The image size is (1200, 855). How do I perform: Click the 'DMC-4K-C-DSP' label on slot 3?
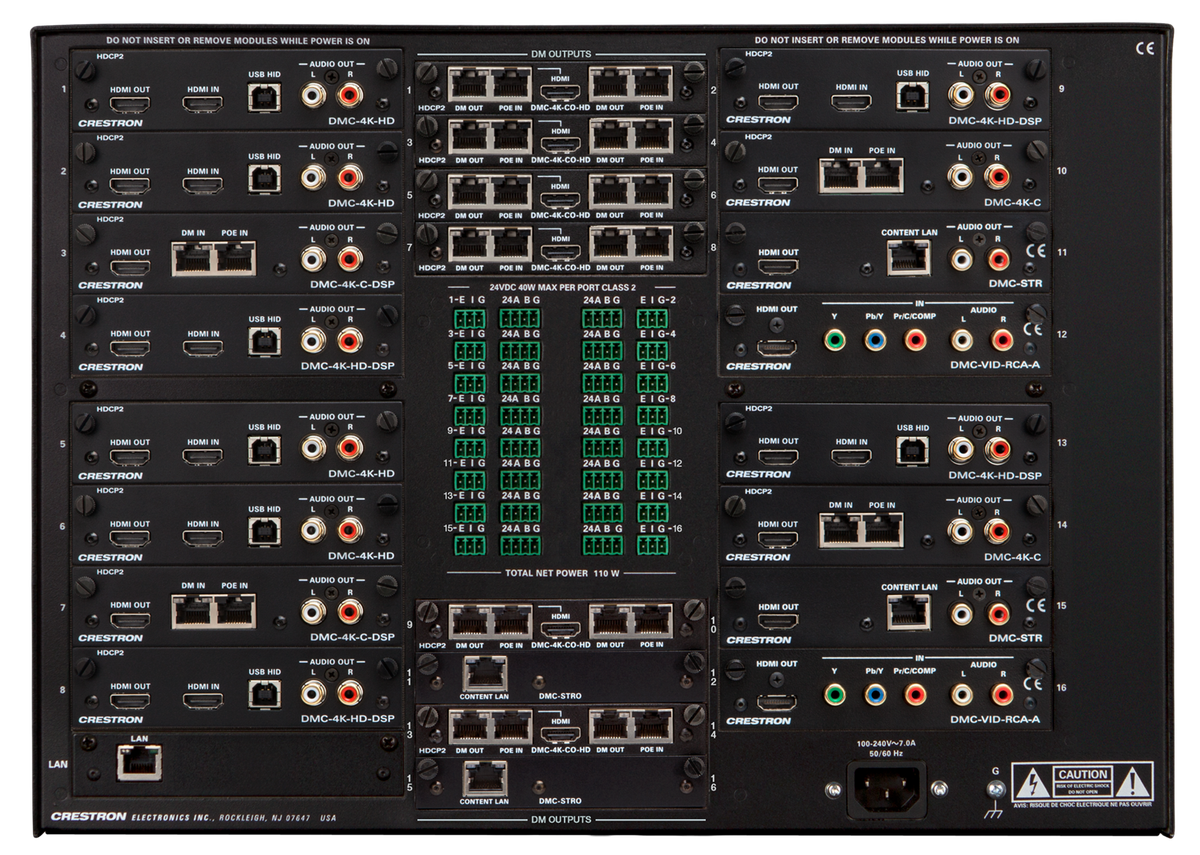(352, 285)
